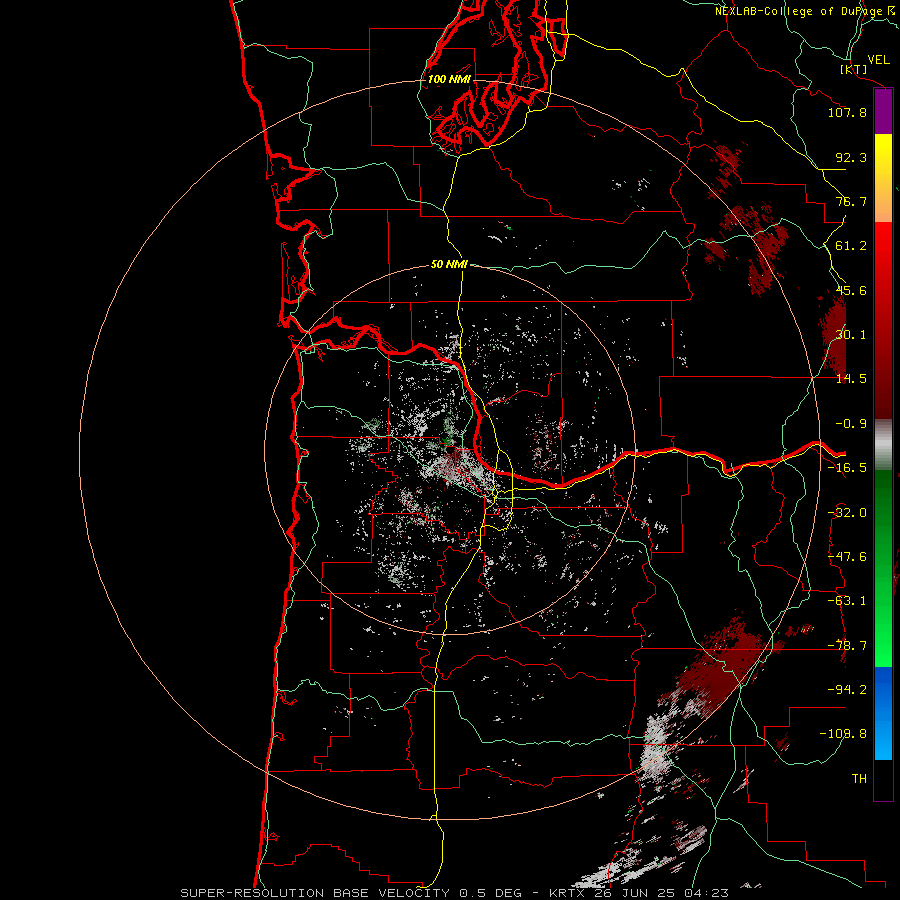This screenshot has width=900, height=900.
Task: Click the 45.6 scale value
Action: pyautogui.click(x=851, y=290)
